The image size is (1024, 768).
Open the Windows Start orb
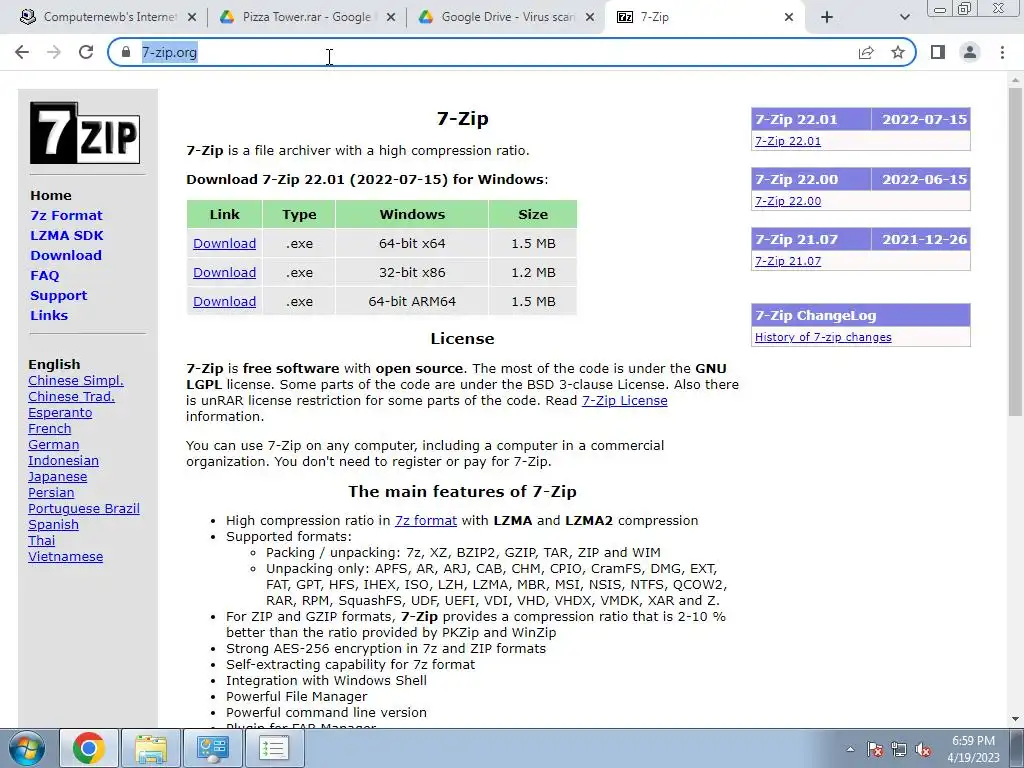27,748
